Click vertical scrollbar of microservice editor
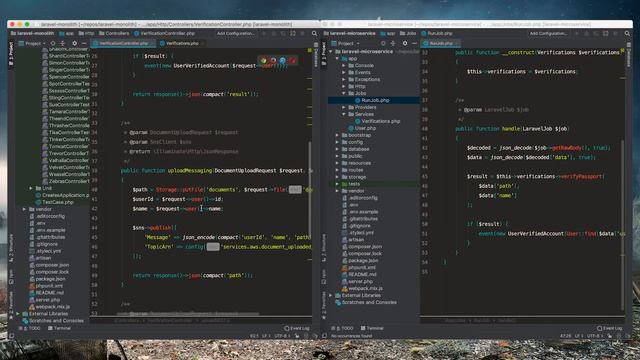This screenshot has width=640, height=360. (622, 224)
